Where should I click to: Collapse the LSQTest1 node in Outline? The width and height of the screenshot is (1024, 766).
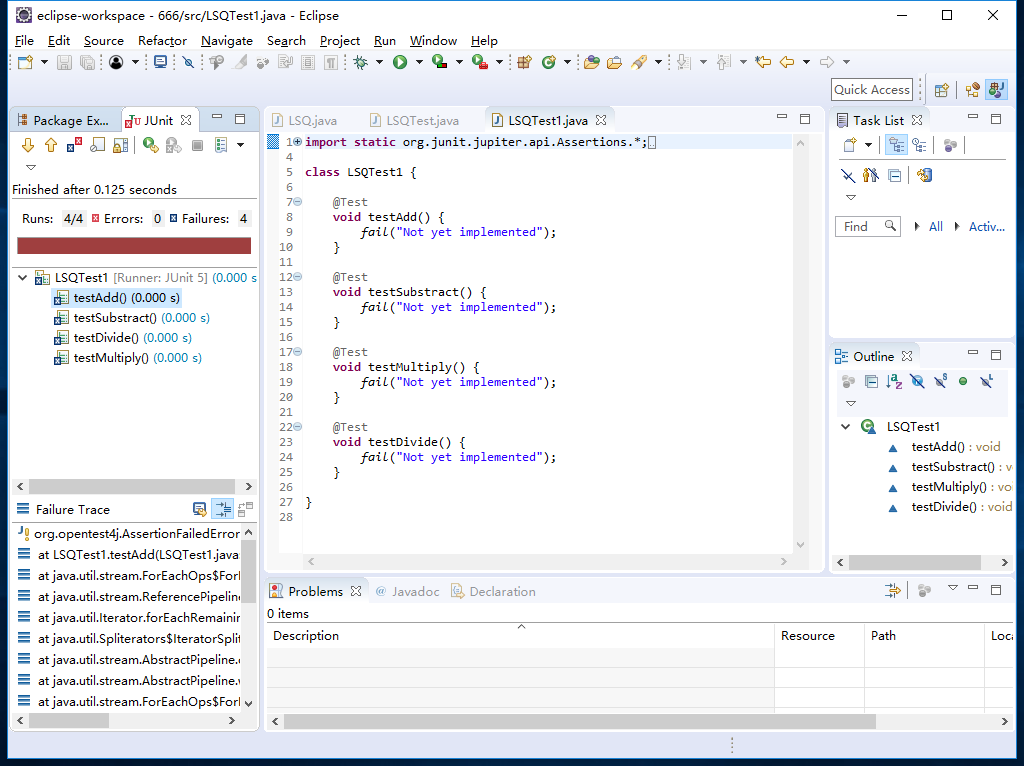[846, 426]
